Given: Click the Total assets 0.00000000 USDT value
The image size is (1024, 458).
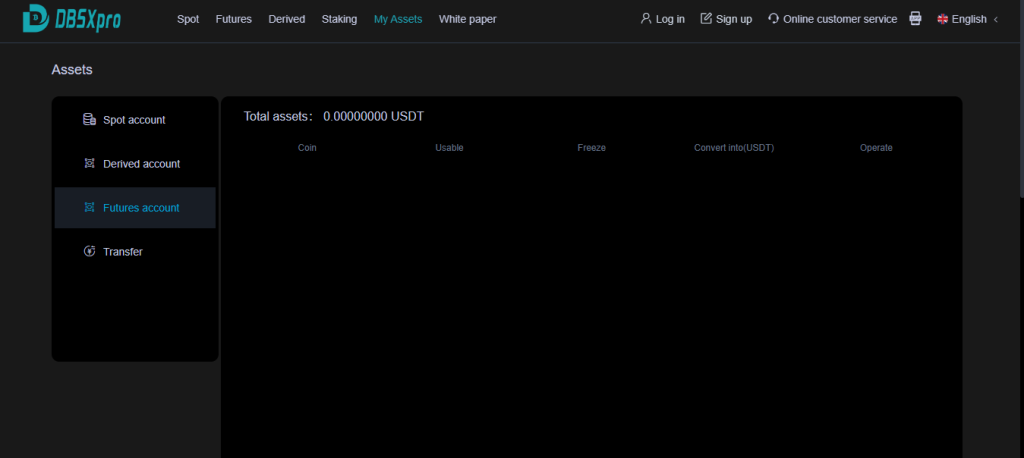Looking at the screenshot, I should pos(374,117).
